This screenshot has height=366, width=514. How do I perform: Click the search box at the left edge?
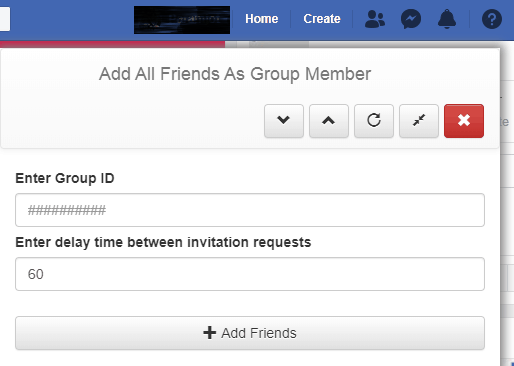pyautogui.click(x=5, y=19)
